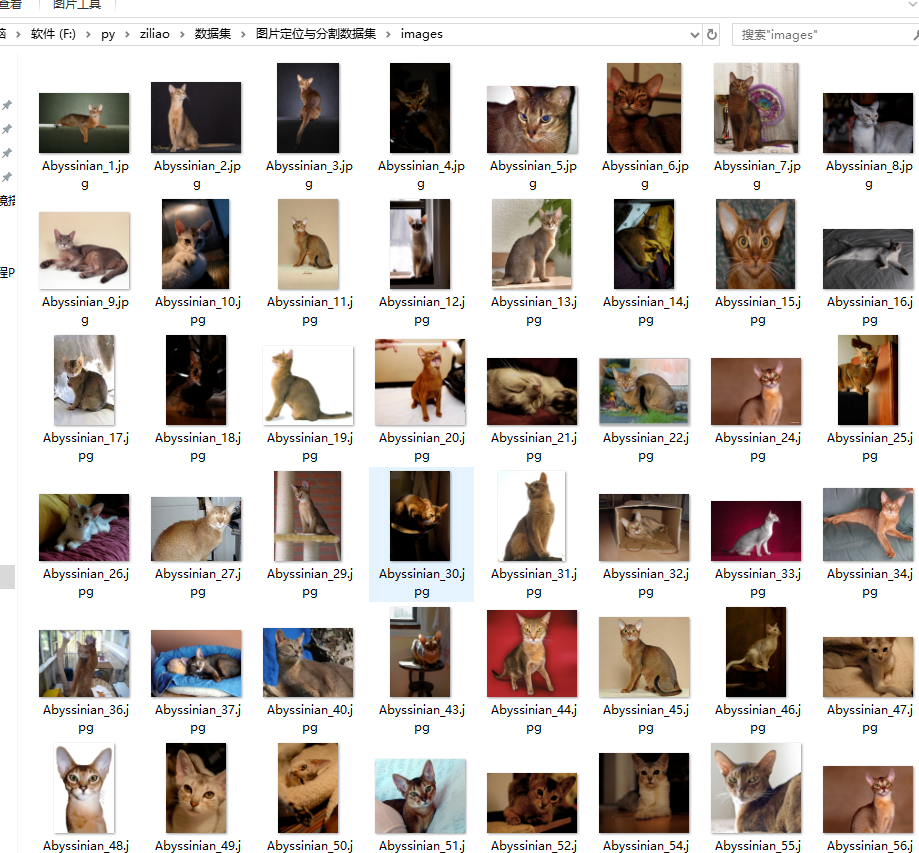This screenshot has width=919, height=853.
Task: Select Abyssinian_25.jpg thumbnail
Action: [868, 380]
